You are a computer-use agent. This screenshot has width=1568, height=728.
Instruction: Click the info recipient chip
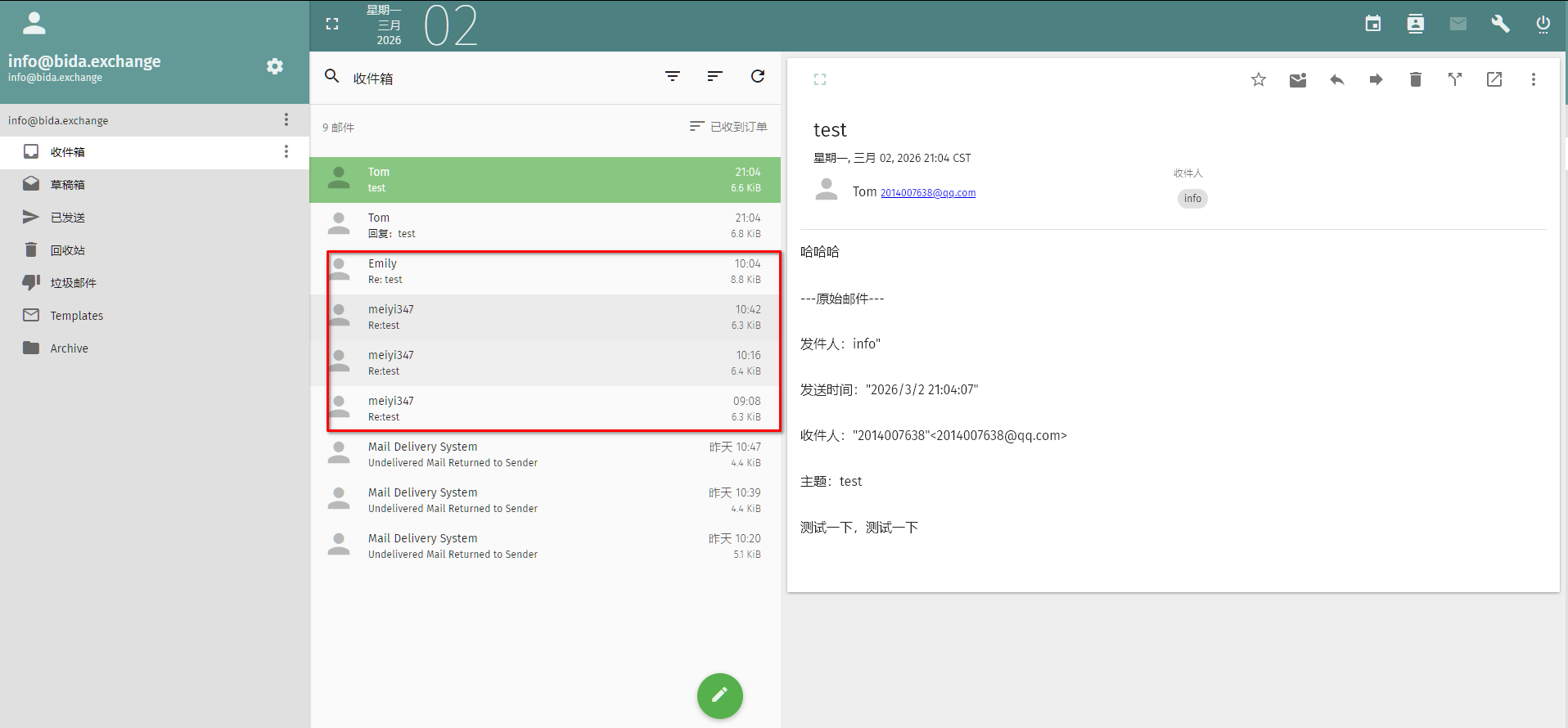tap(1192, 199)
